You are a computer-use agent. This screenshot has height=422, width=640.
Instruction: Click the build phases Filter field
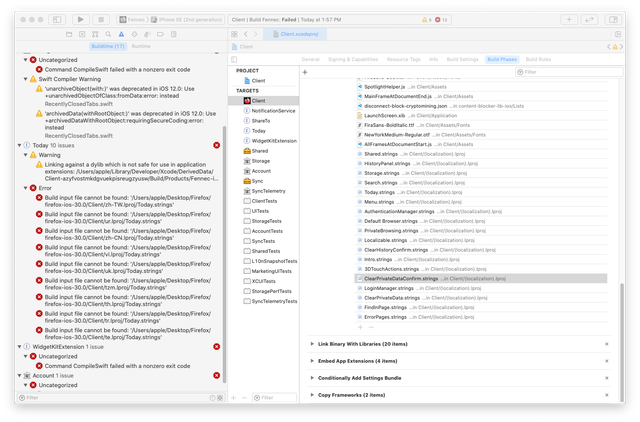tap(569, 72)
